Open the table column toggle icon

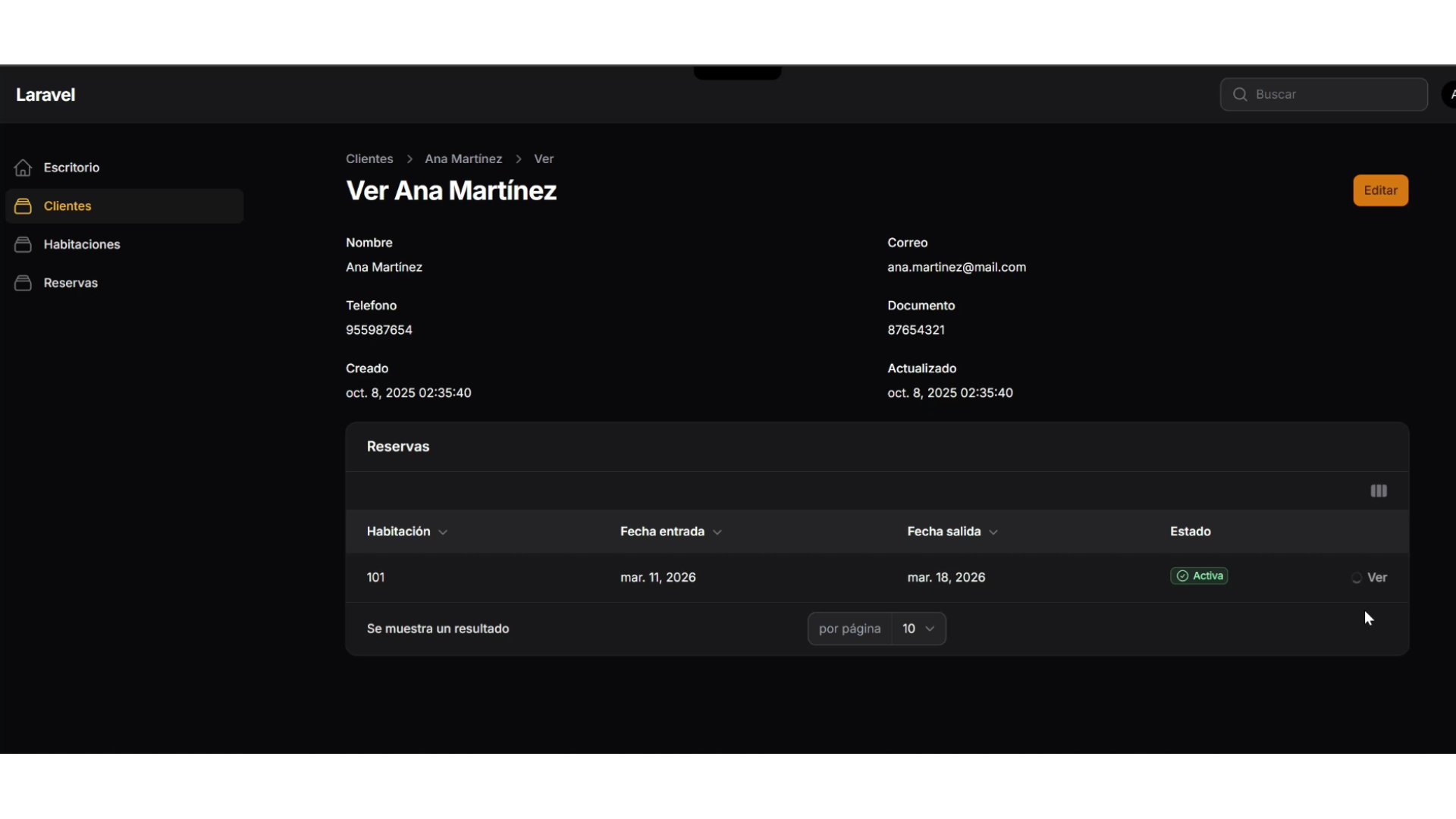(1379, 491)
